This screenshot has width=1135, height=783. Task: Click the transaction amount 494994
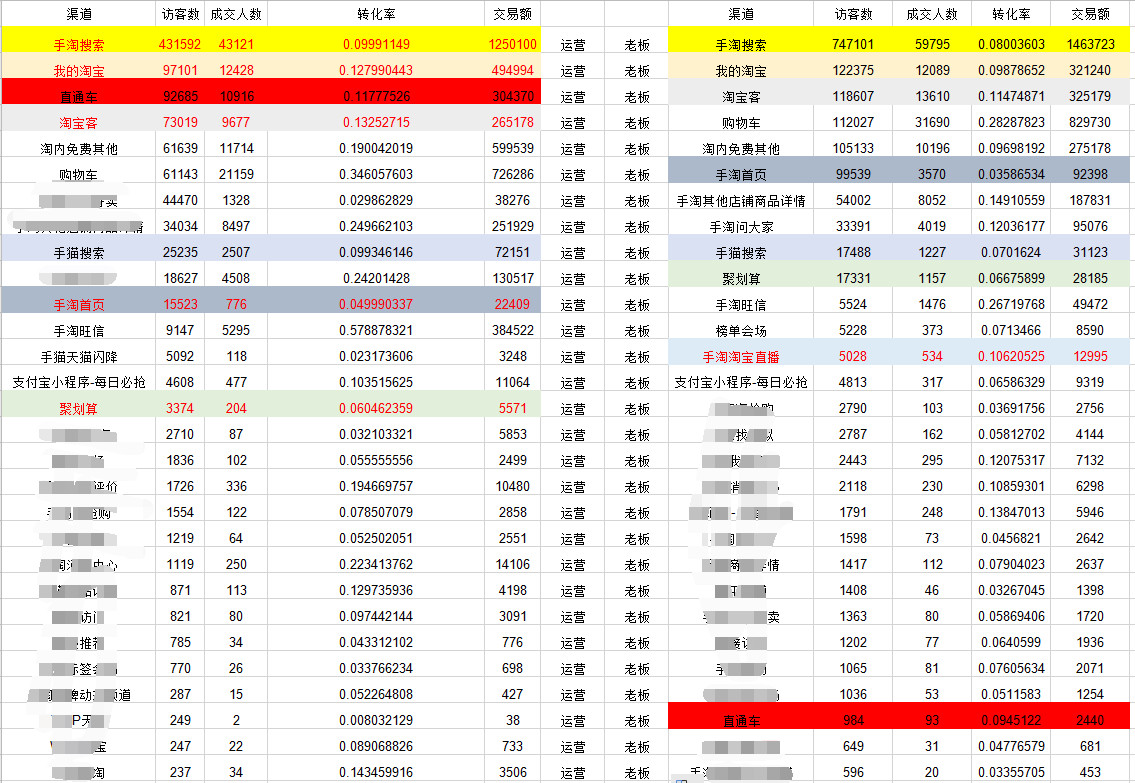click(512, 70)
